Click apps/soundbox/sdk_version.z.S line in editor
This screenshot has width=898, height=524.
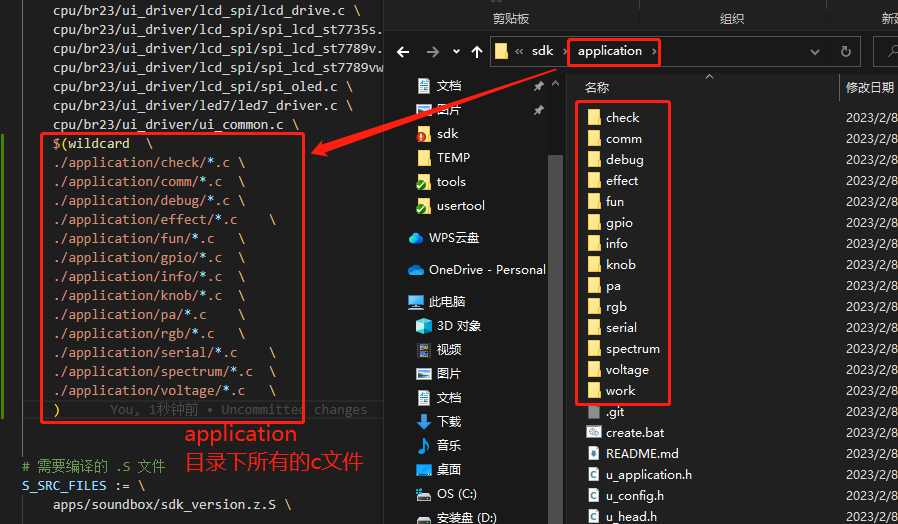point(172,505)
